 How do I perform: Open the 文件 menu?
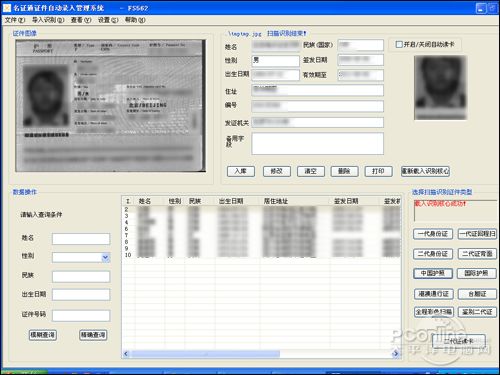coord(15,20)
